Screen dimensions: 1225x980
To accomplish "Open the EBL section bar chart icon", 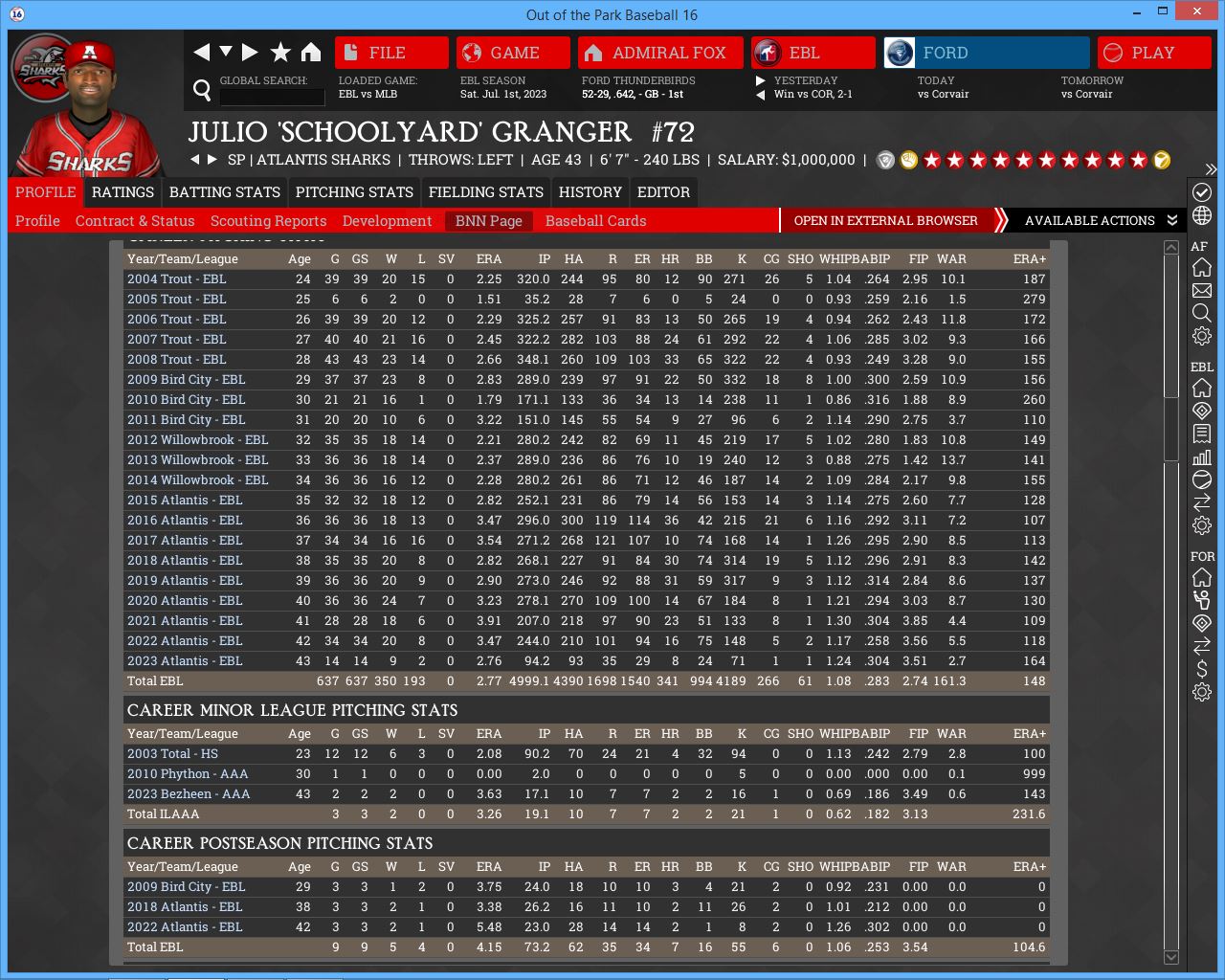I will click(x=1202, y=457).
